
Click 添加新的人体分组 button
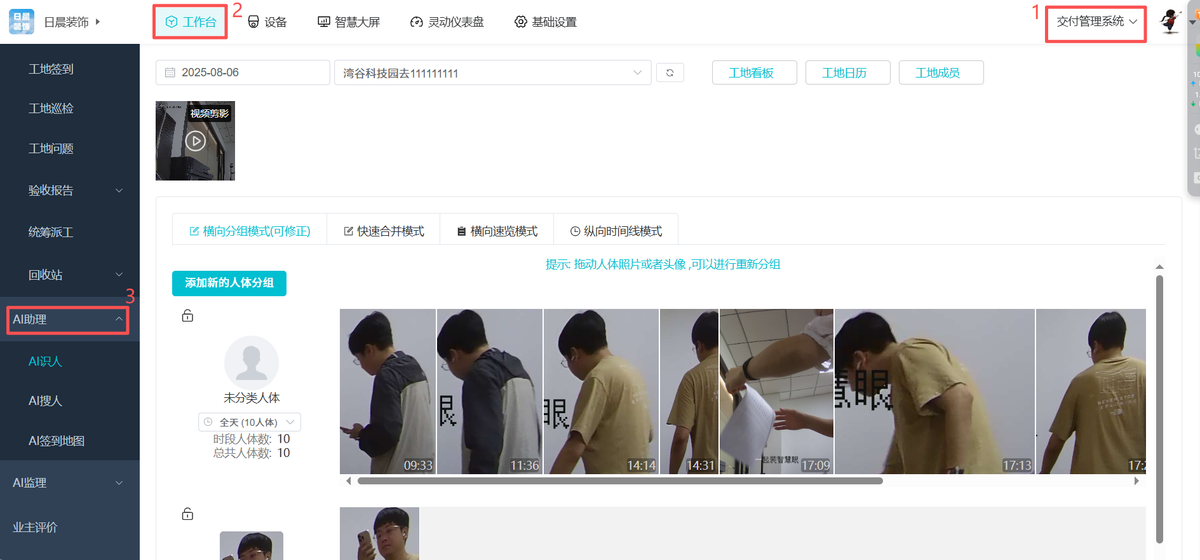pos(229,284)
